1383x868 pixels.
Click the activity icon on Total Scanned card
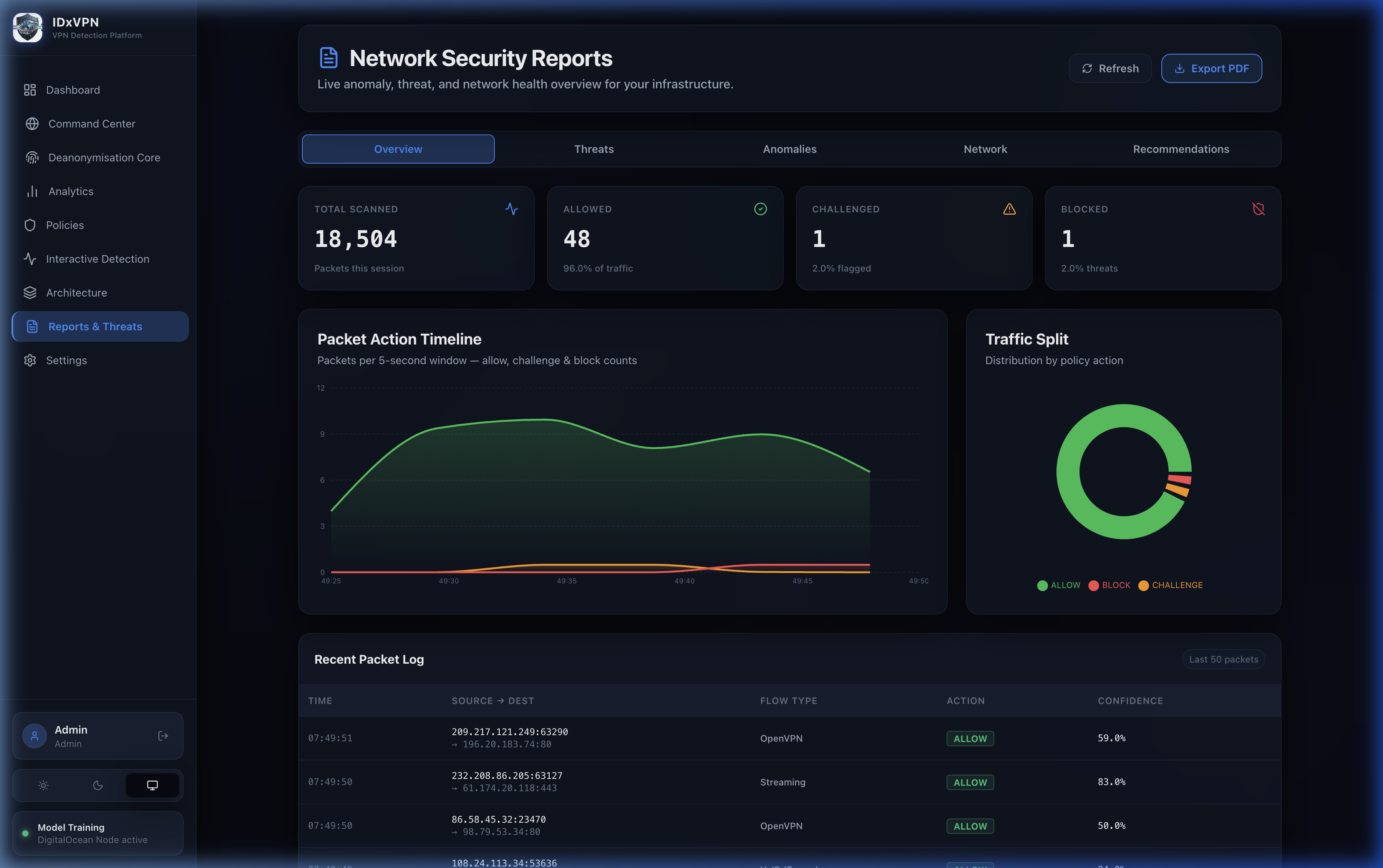(x=512, y=209)
